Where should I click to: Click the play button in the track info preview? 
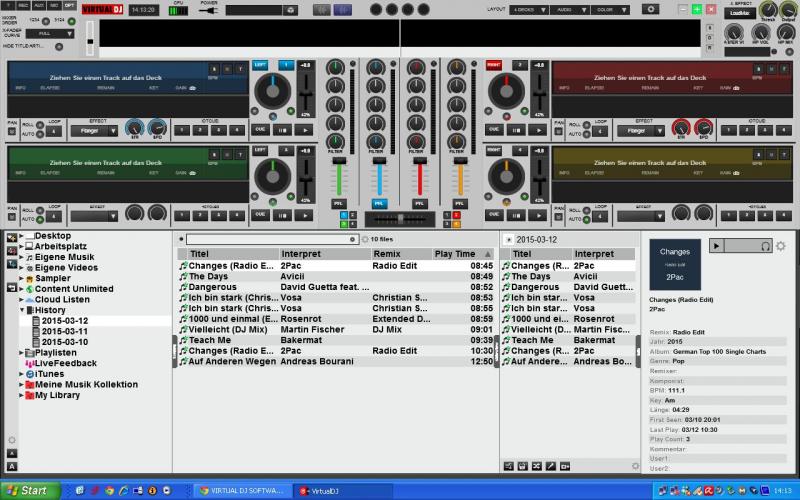click(x=716, y=246)
